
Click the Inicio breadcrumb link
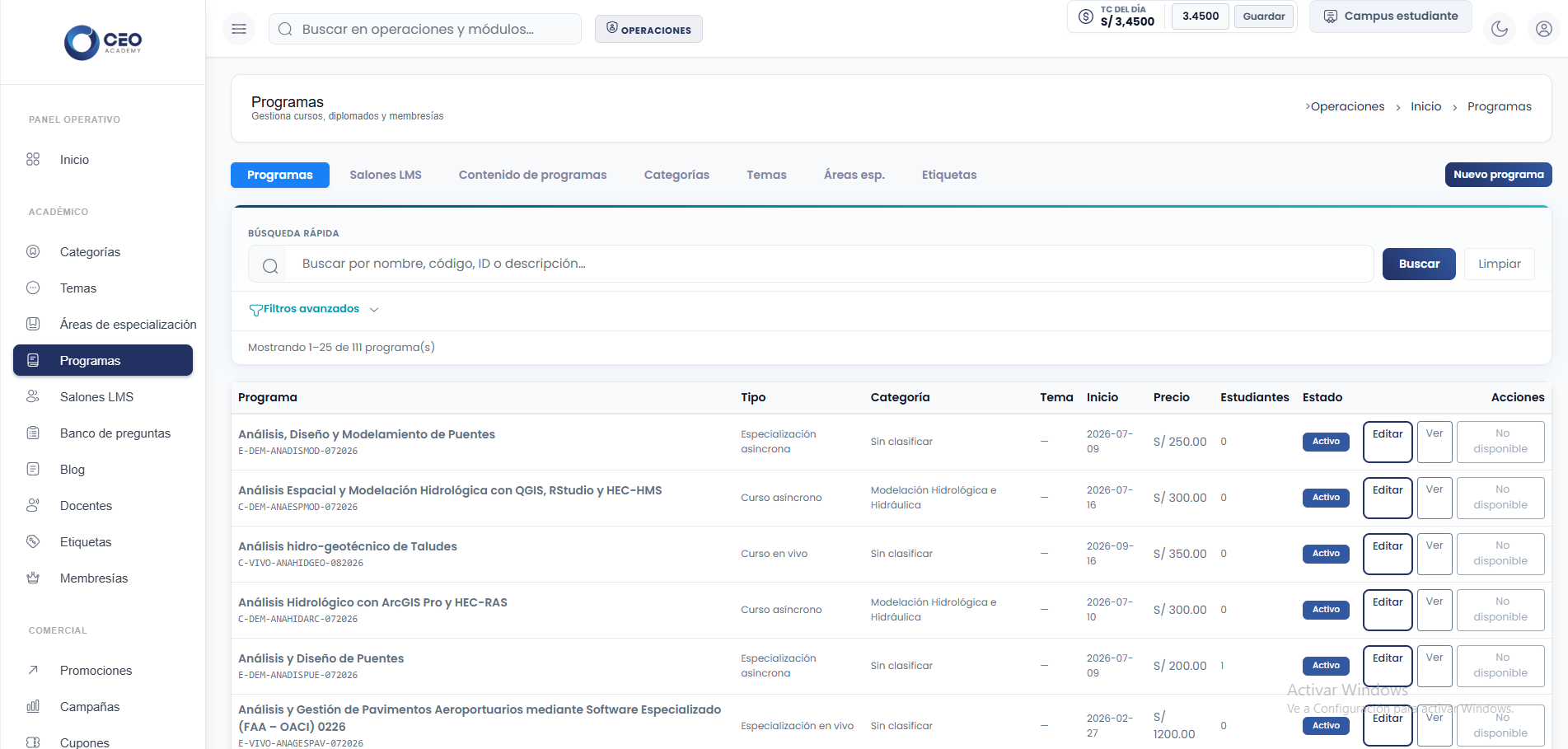[x=1425, y=106]
